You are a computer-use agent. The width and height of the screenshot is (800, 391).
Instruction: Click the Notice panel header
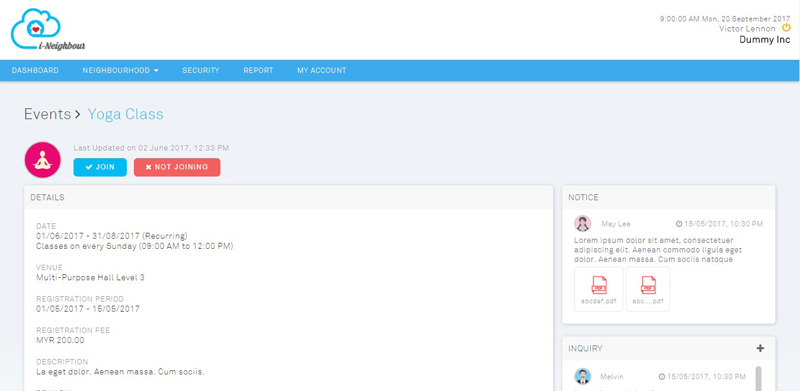tap(668, 198)
